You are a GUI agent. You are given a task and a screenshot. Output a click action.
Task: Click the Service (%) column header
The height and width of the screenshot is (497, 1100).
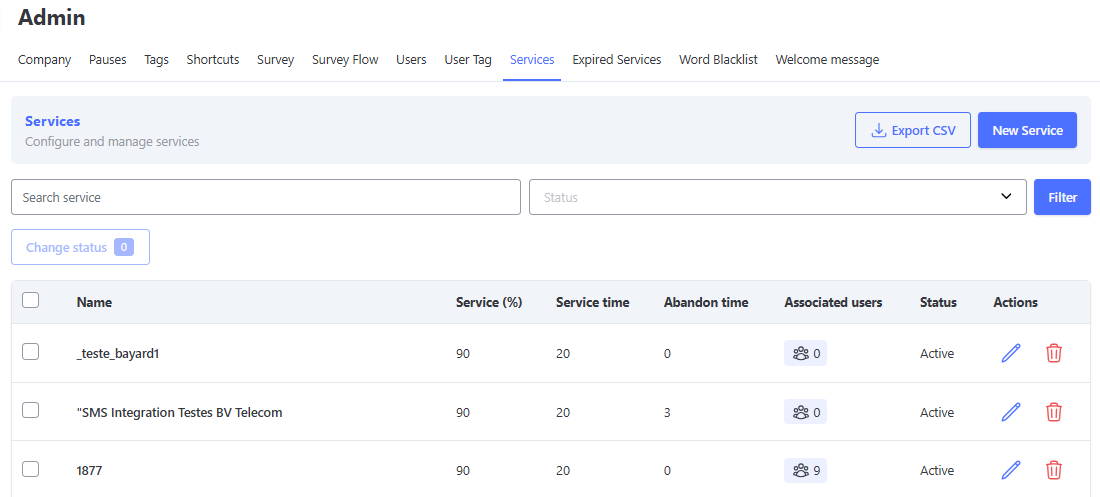[x=489, y=303]
